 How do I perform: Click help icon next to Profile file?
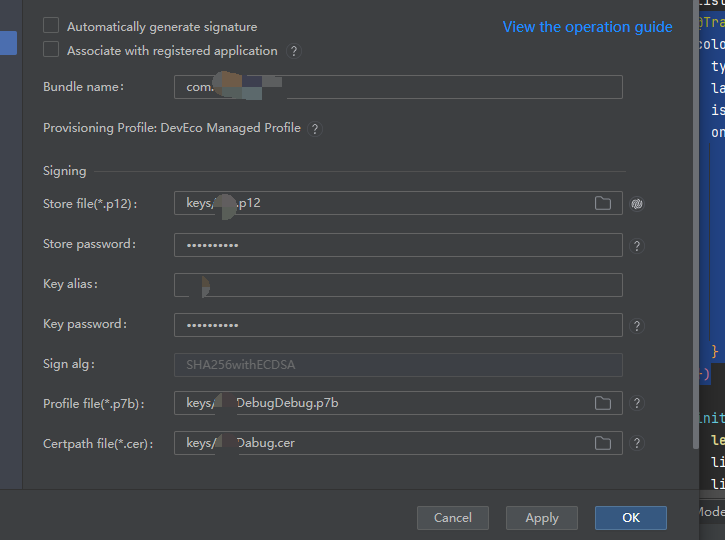637,403
